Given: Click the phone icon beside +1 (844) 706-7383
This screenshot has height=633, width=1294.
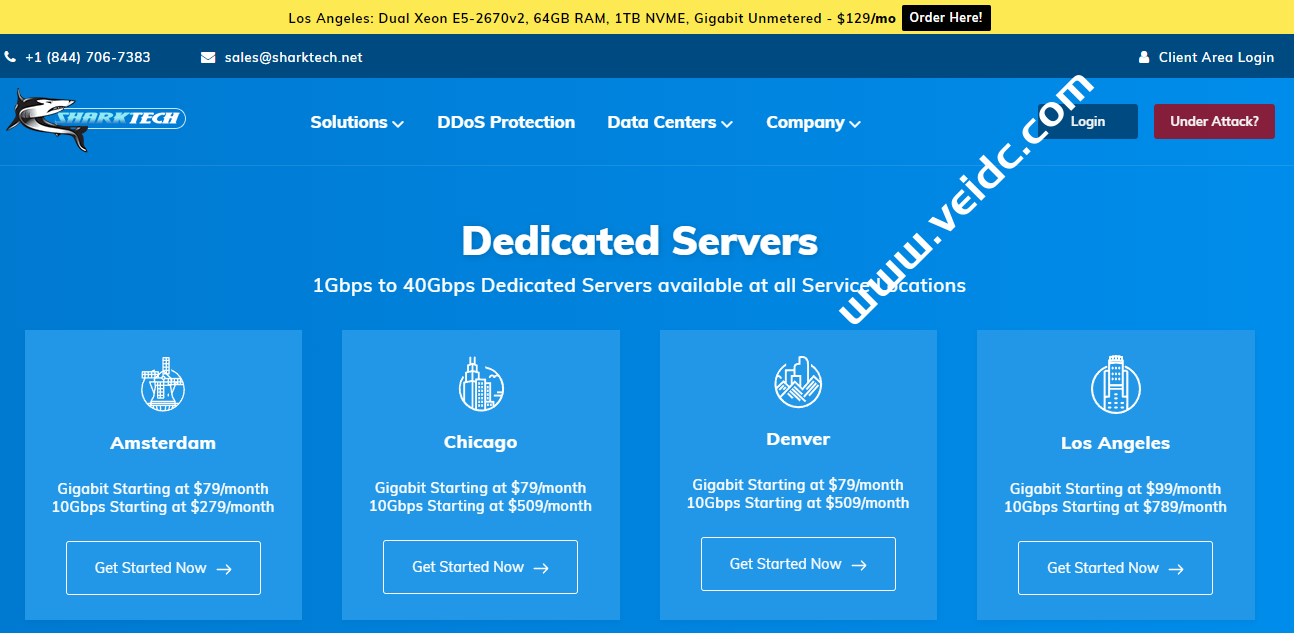Looking at the screenshot, I should point(10,58).
